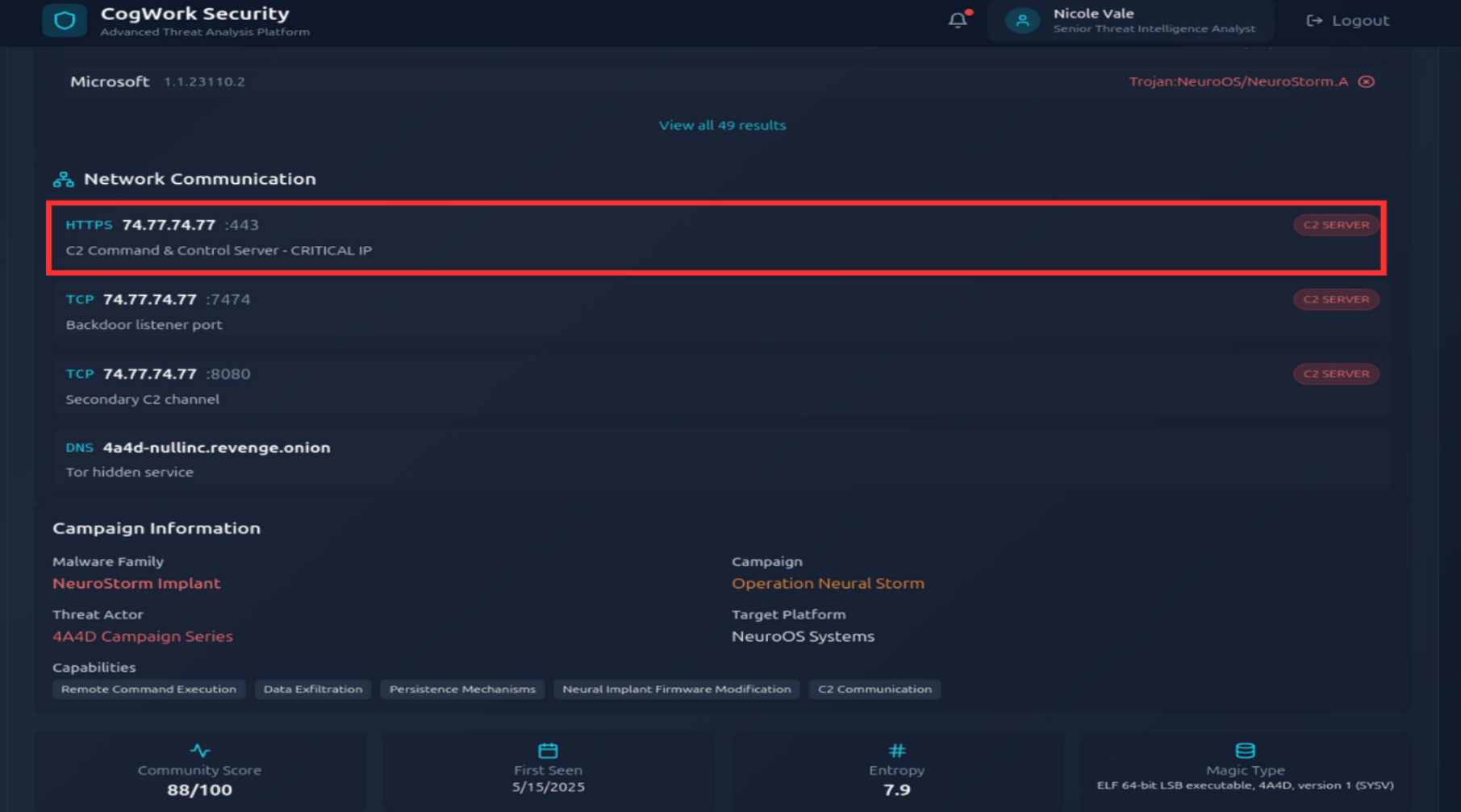The height and width of the screenshot is (812, 1461).
Task: Click the Network Communication topology icon
Action: 63,178
